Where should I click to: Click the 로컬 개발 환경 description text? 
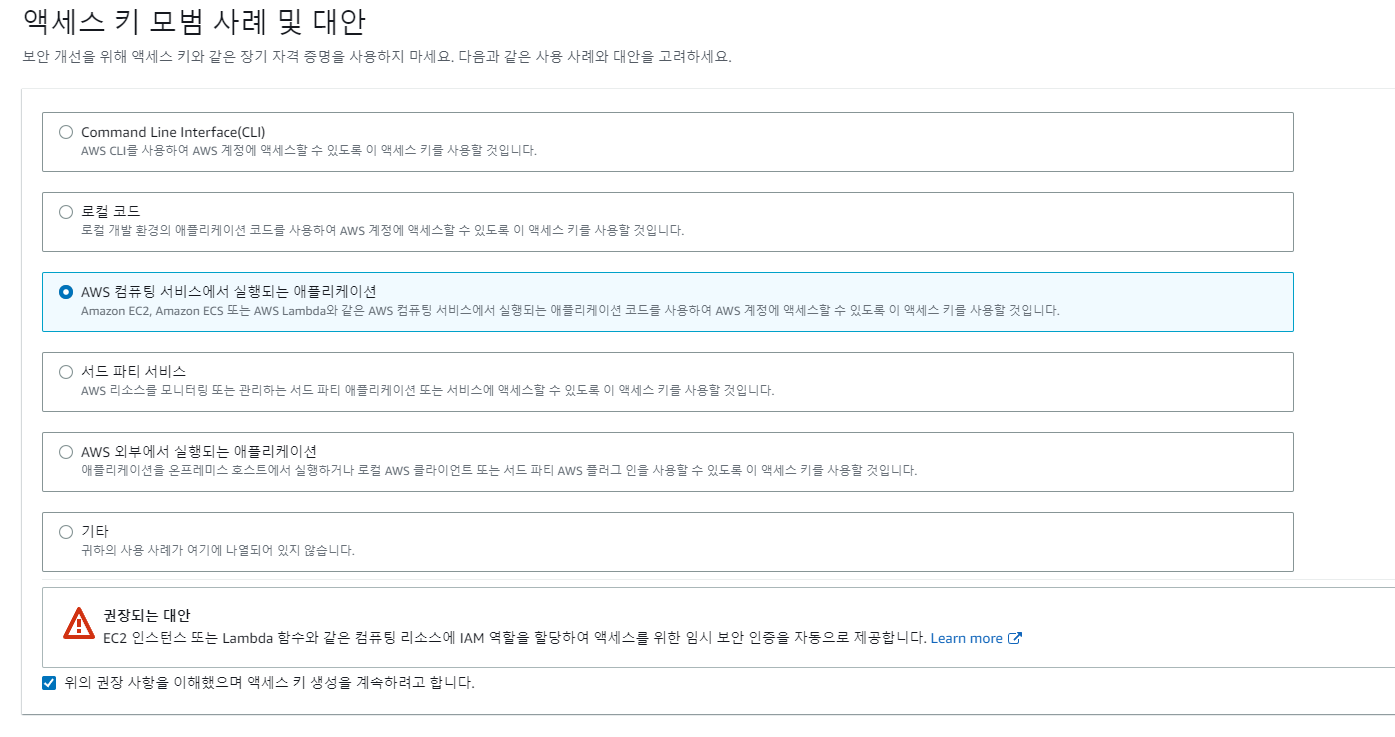coord(382,230)
